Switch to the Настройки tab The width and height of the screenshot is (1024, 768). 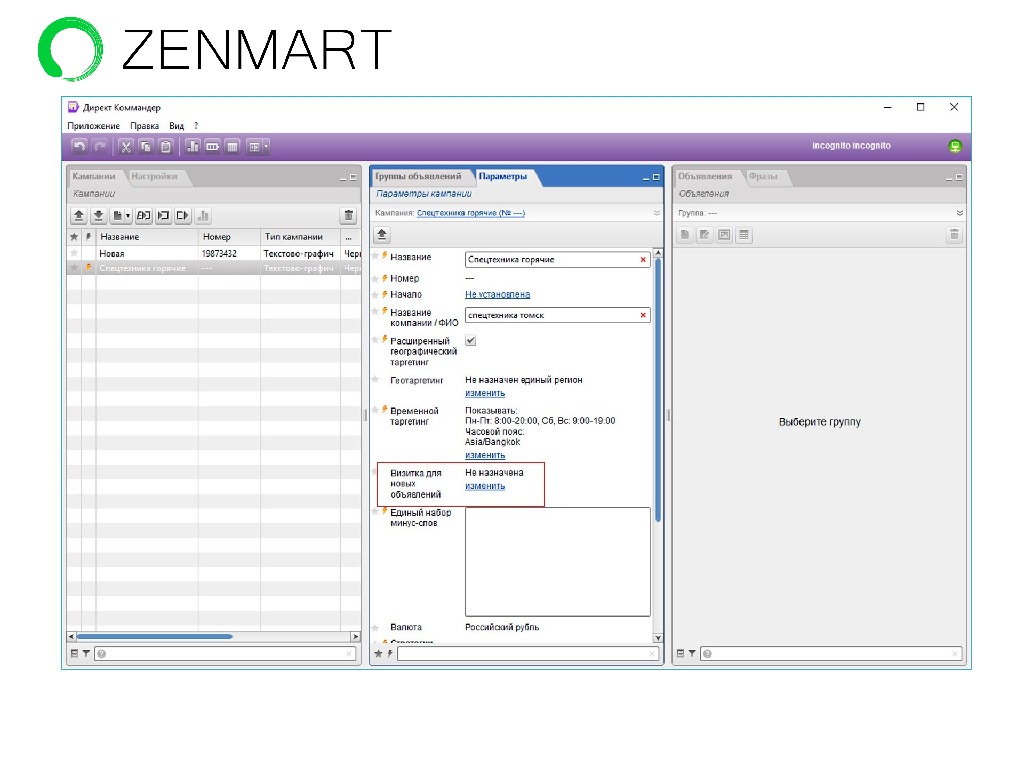[x=154, y=176]
